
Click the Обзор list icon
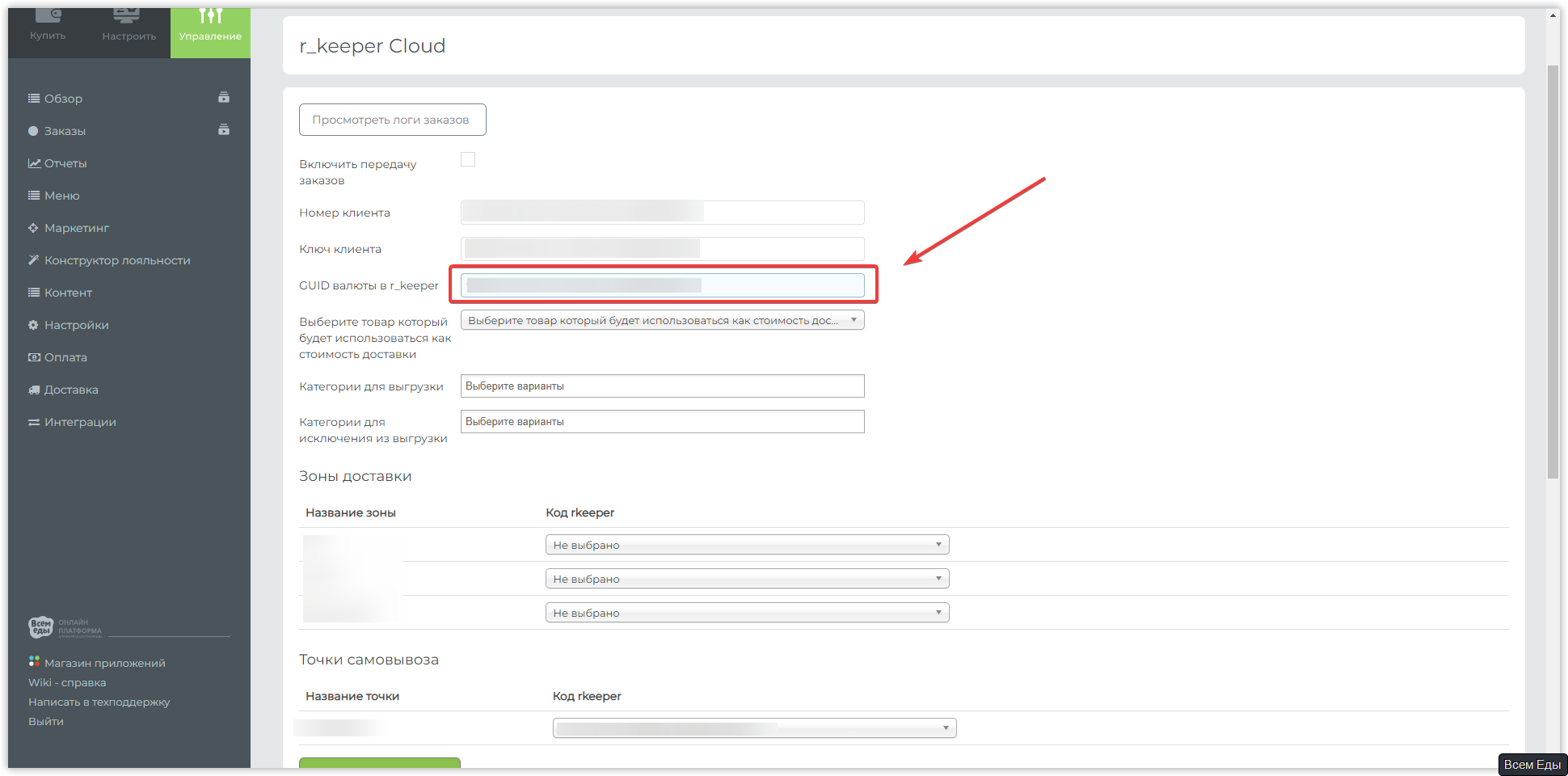(x=34, y=99)
